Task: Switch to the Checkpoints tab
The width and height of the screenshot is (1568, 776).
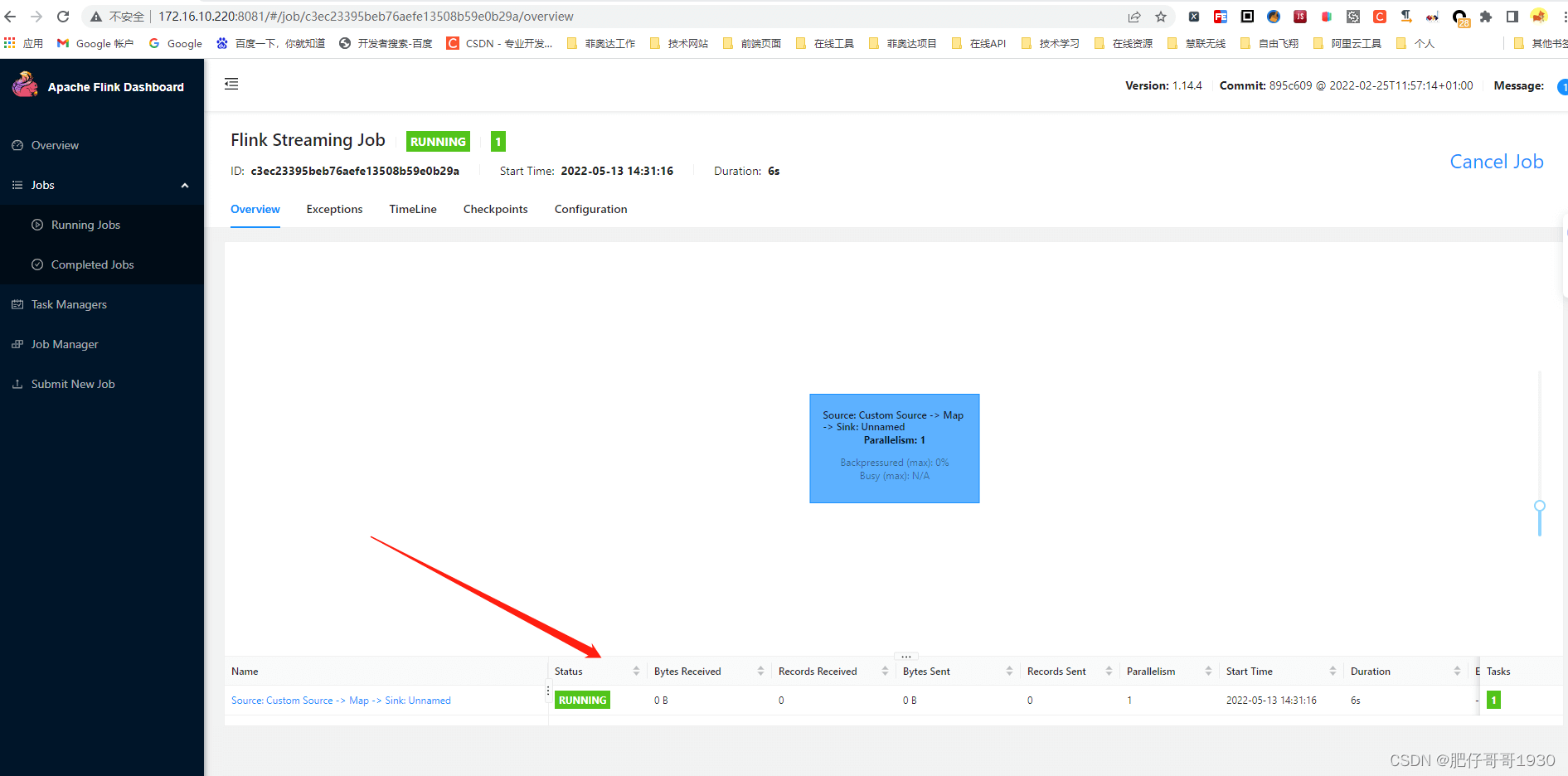Action: click(495, 209)
